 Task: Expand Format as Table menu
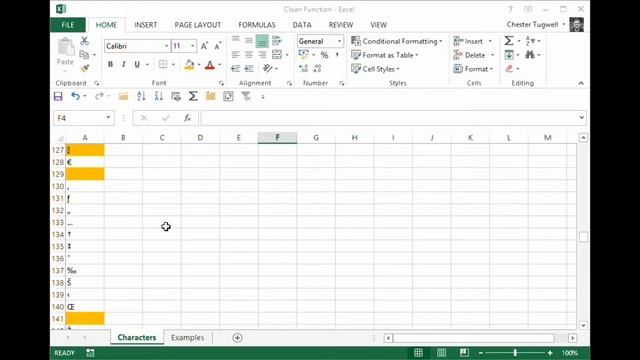coord(385,55)
